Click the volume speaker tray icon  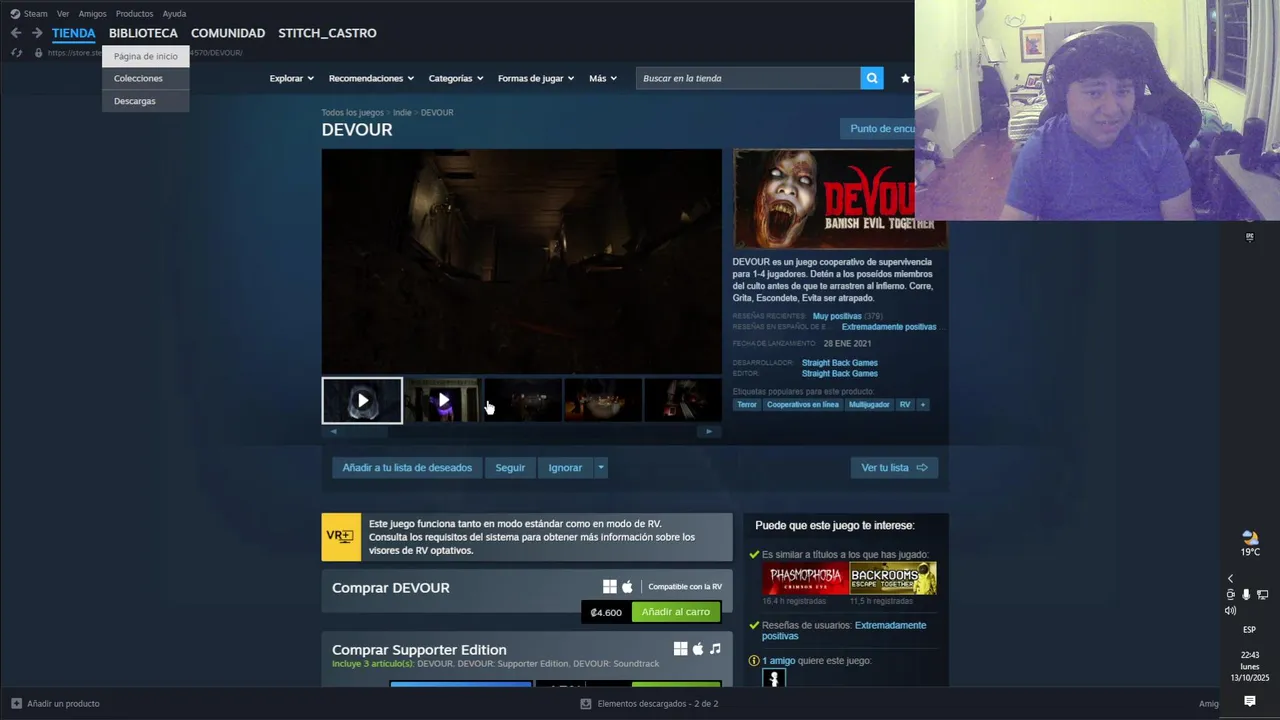tap(1231, 611)
